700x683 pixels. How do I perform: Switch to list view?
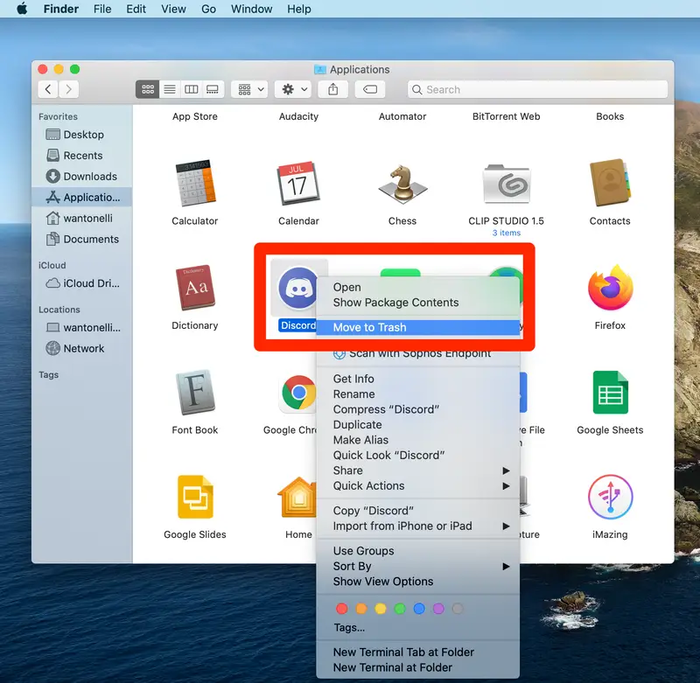point(170,89)
